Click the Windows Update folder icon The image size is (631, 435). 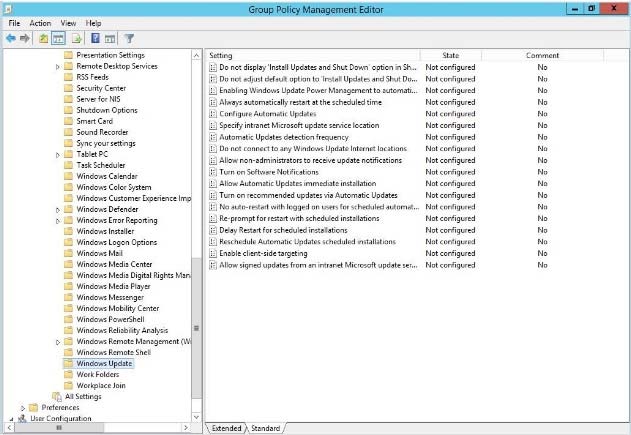tap(69, 363)
